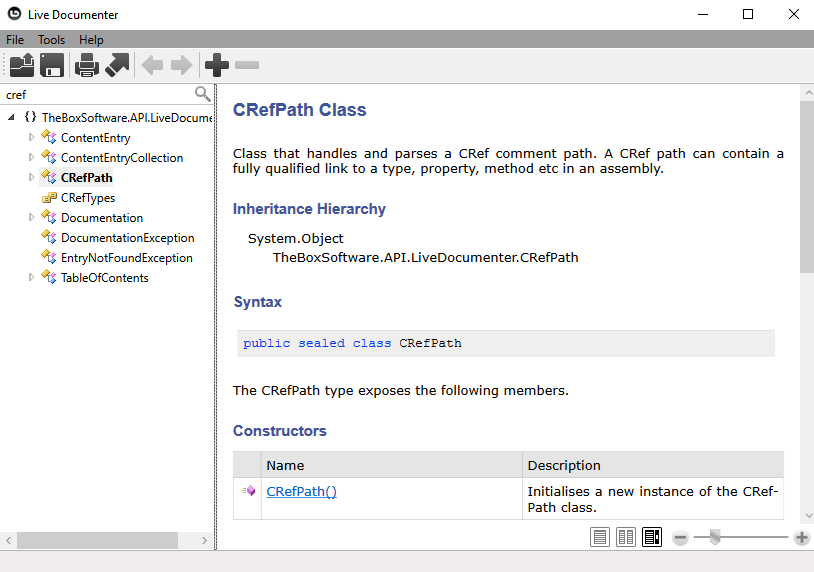Expand the ContentEntryCollection tree node
Viewport: 814px width, 572px height.
point(31,157)
